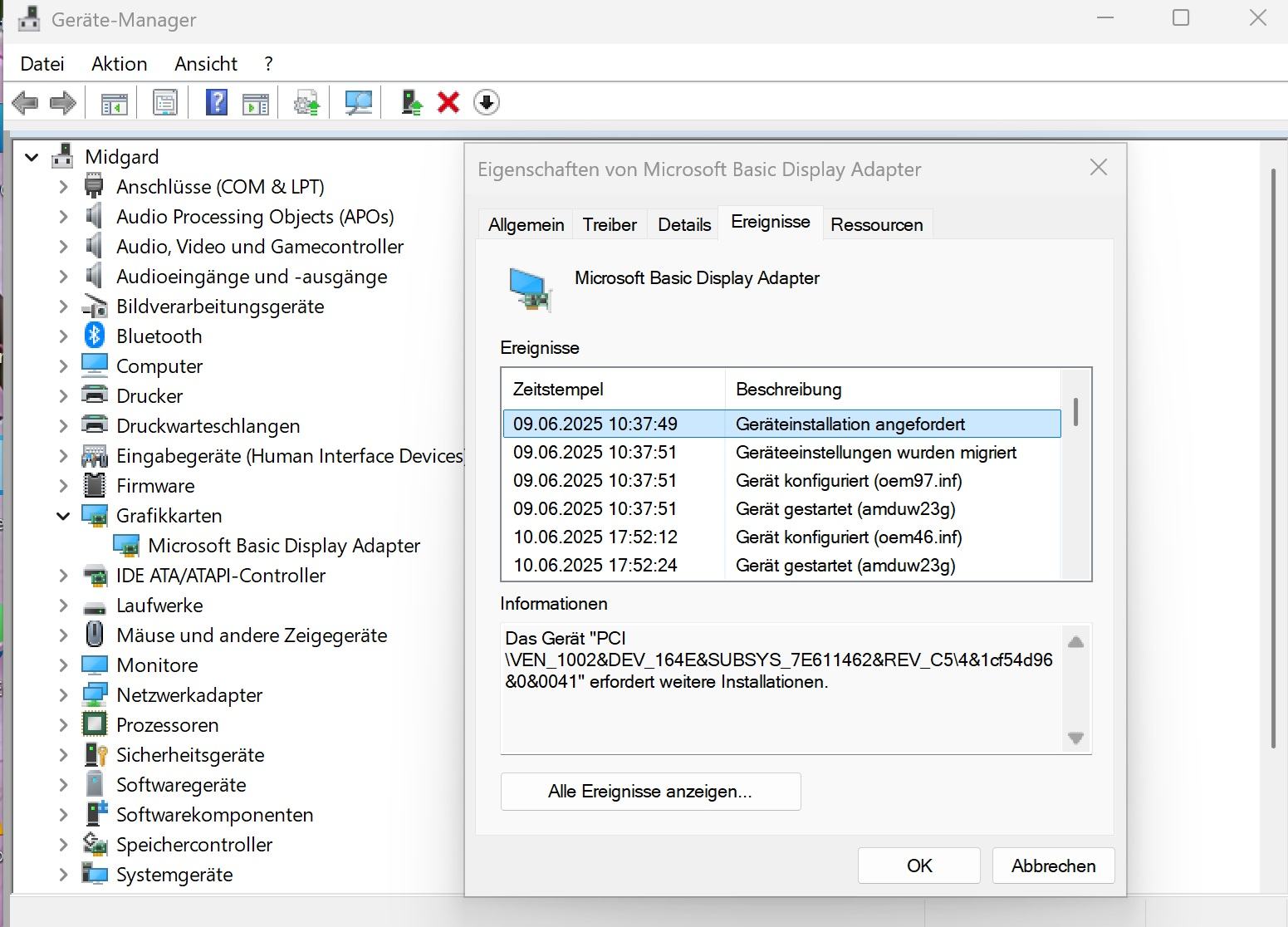Scan for hardware changes via monitor-magnifier icon
This screenshot has height=927, width=1288.
click(359, 103)
